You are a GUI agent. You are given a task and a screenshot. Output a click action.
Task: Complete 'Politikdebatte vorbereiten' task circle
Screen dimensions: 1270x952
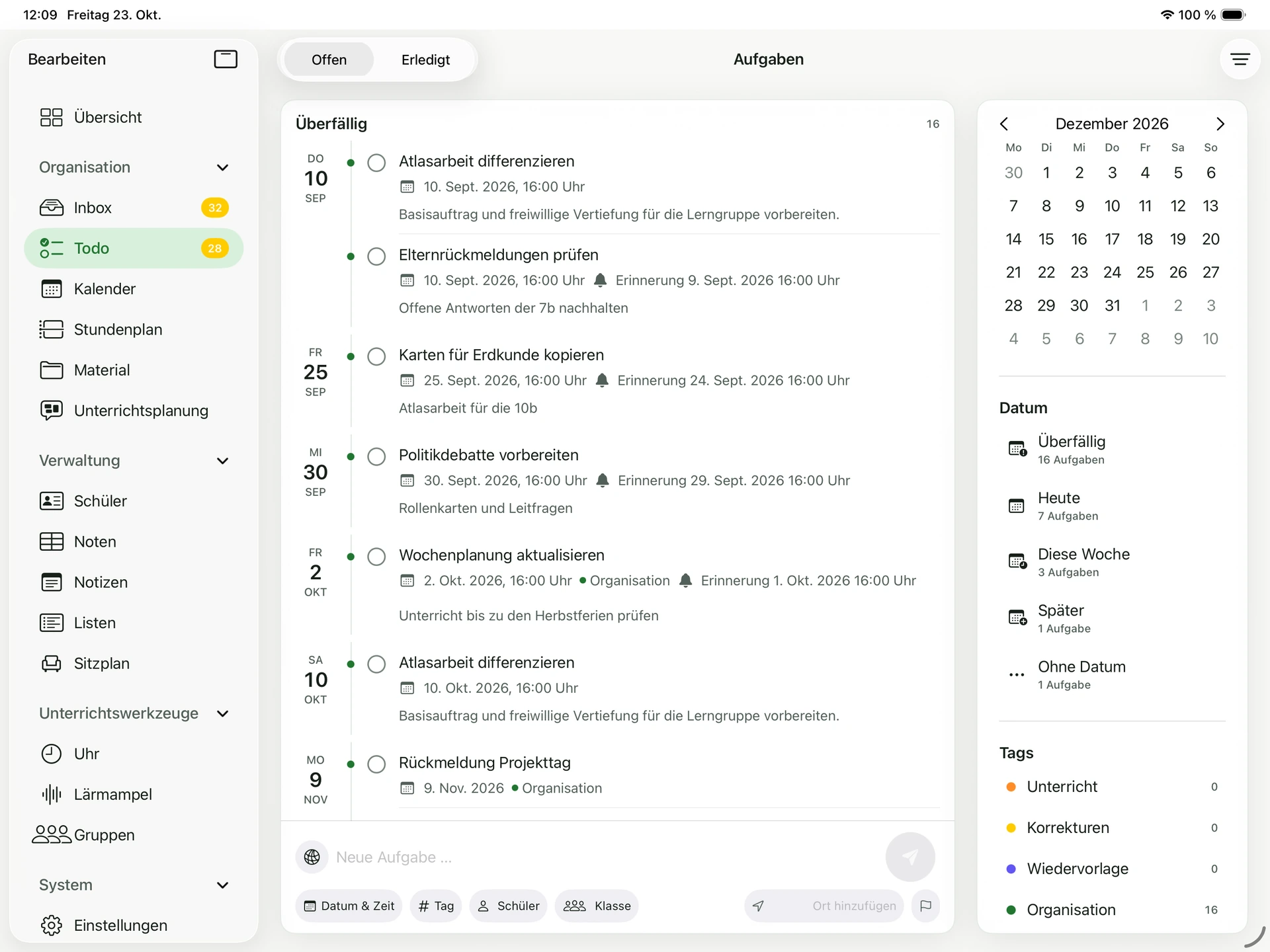pyautogui.click(x=376, y=457)
